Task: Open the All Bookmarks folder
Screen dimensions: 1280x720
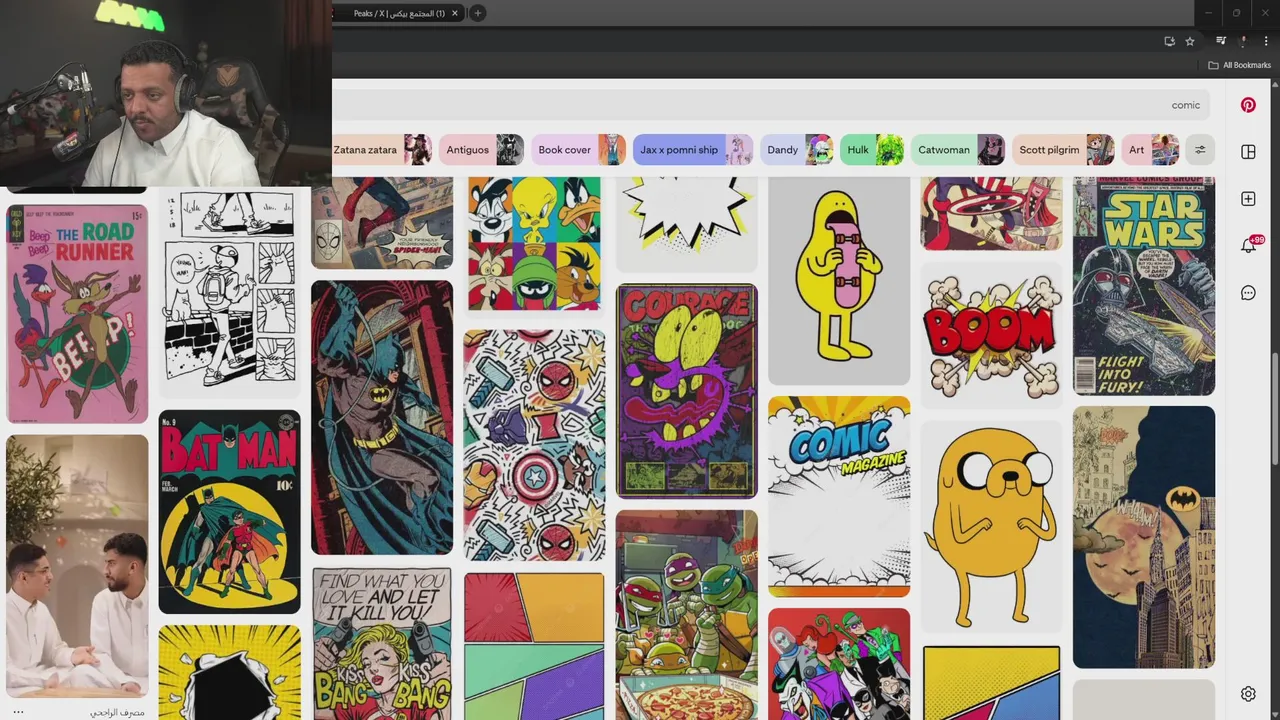Action: [1239, 65]
